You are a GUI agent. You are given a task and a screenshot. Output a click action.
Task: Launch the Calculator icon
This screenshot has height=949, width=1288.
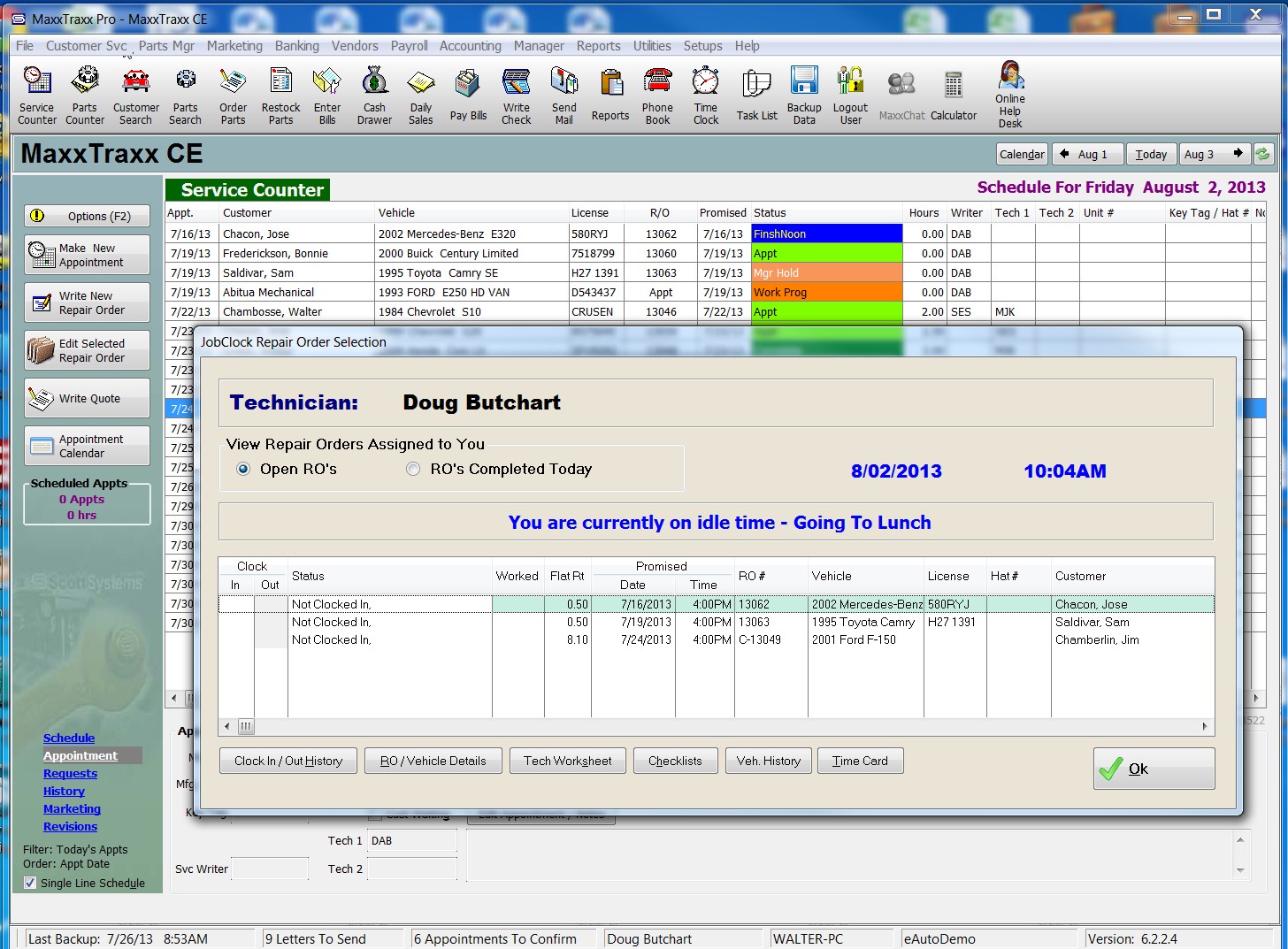[x=954, y=95]
